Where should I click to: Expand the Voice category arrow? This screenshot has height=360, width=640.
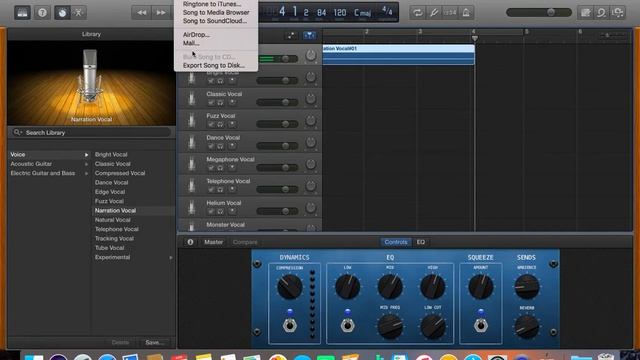(x=87, y=155)
